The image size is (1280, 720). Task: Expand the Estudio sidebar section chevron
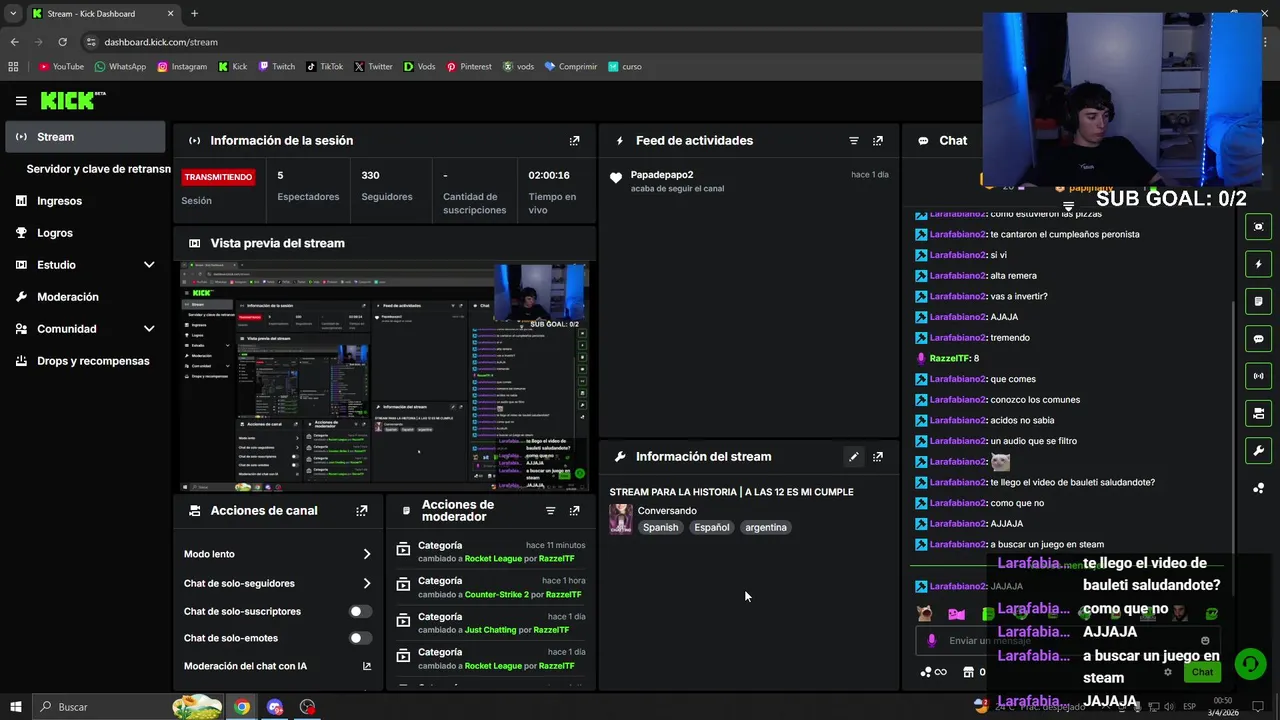pyautogui.click(x=149, y=265)
